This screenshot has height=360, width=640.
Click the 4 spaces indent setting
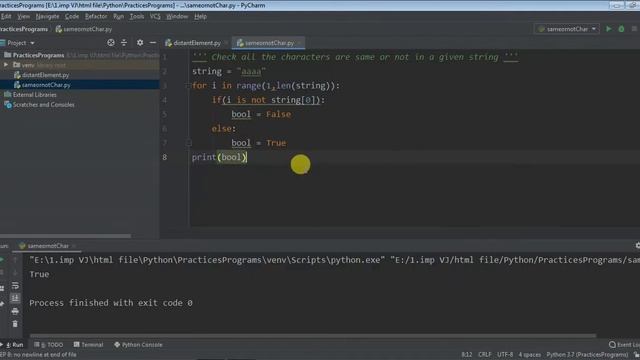point(529,355)
